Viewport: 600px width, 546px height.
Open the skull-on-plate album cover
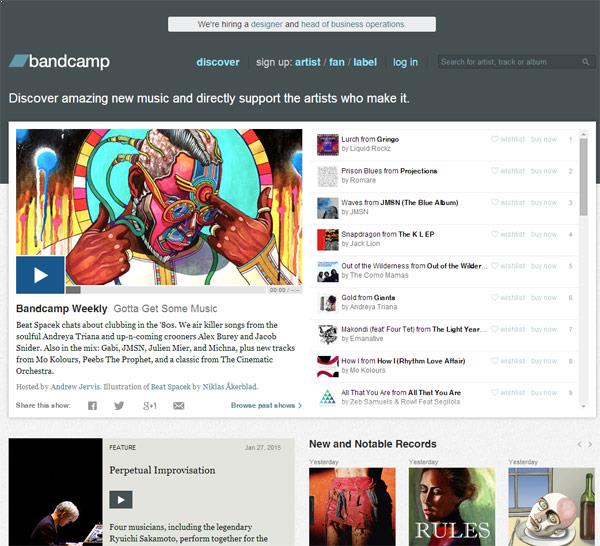[552, 507]
